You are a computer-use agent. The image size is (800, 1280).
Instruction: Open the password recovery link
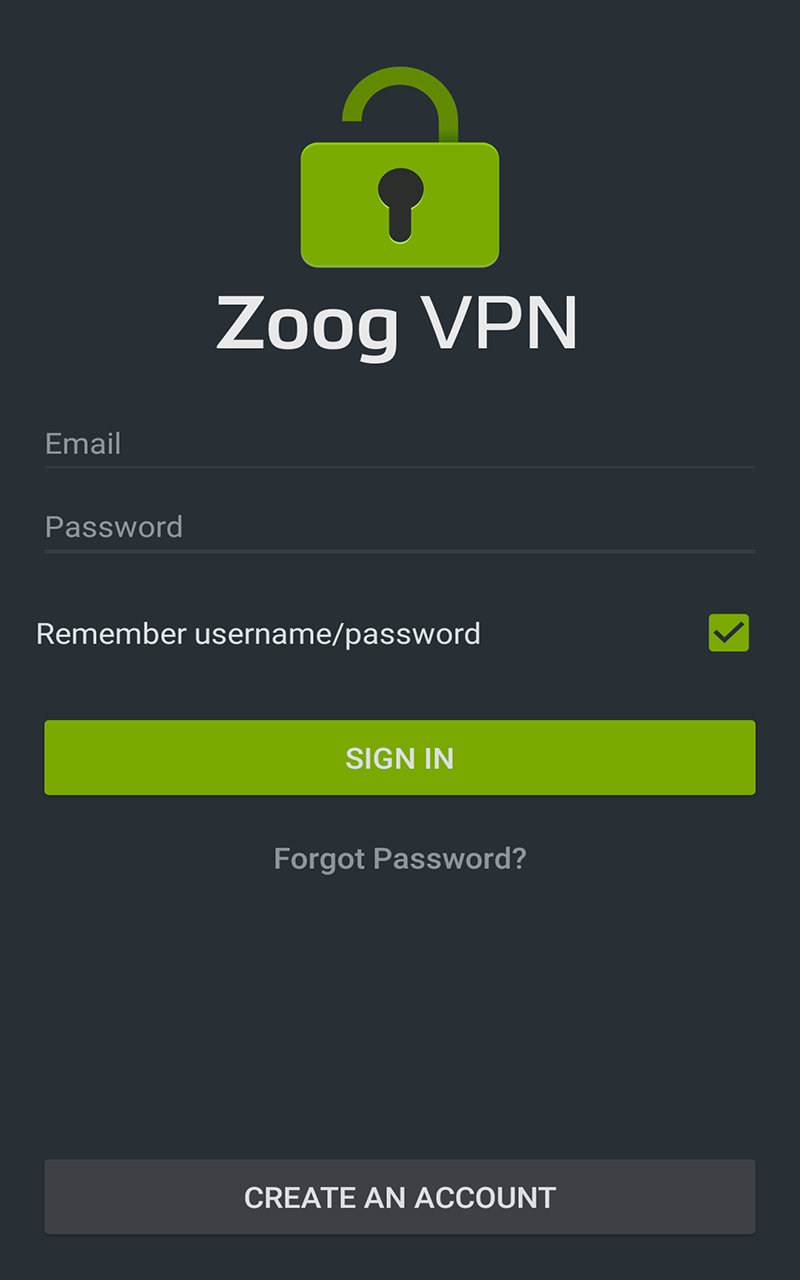click(400, 858)
